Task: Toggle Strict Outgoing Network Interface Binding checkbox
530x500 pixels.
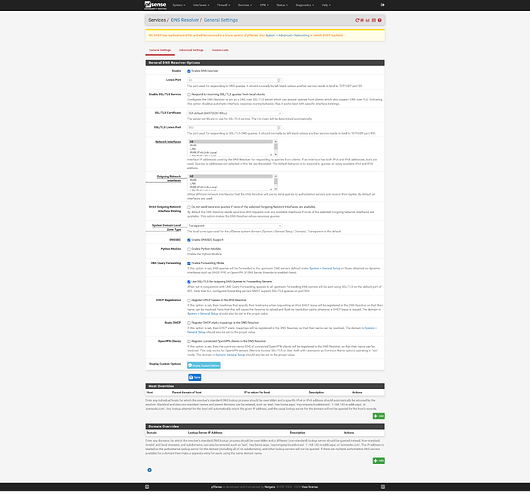Action: pyautogui.click(x=189, y=207)
